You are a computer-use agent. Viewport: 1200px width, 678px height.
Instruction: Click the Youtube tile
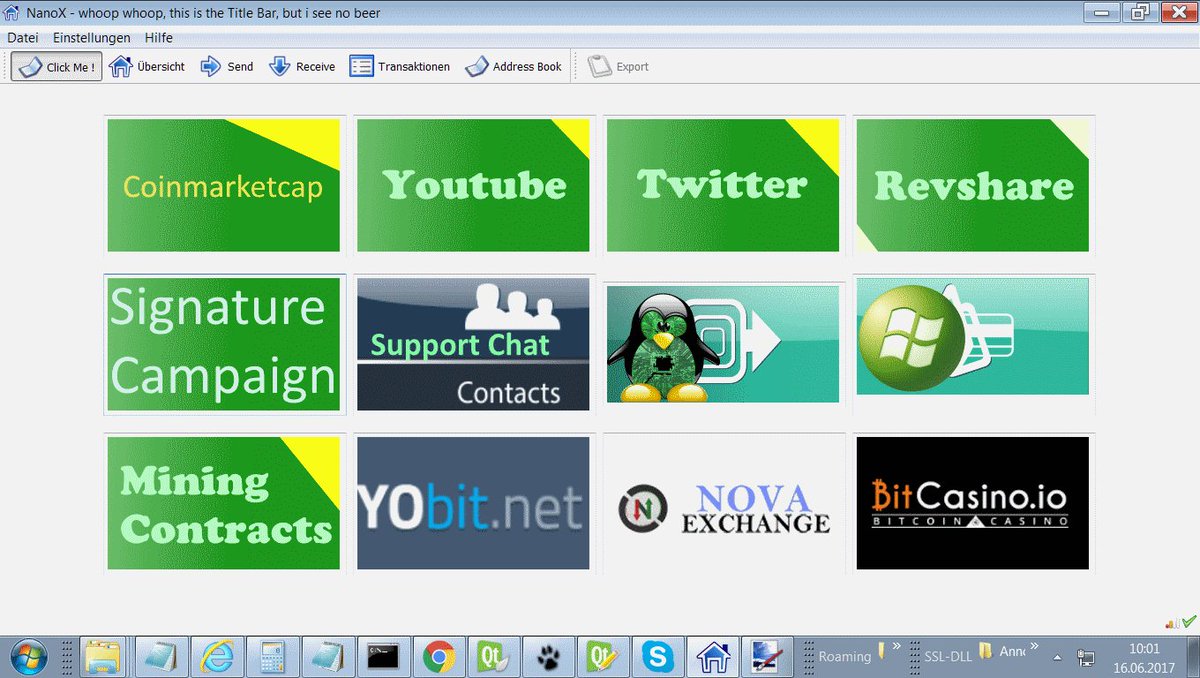[x=473, y=186]
